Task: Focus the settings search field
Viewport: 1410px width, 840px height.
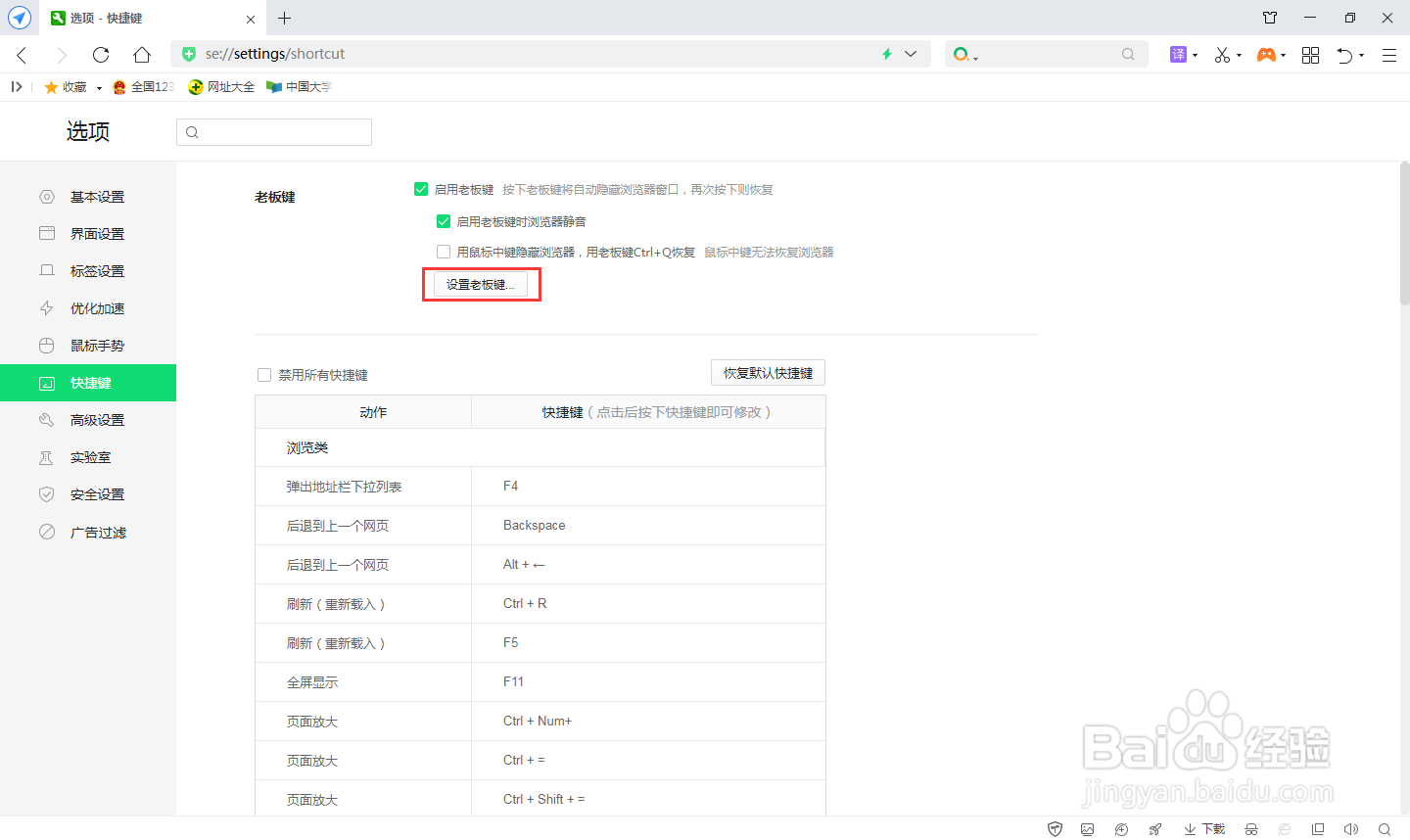Action: coord(274,132)
